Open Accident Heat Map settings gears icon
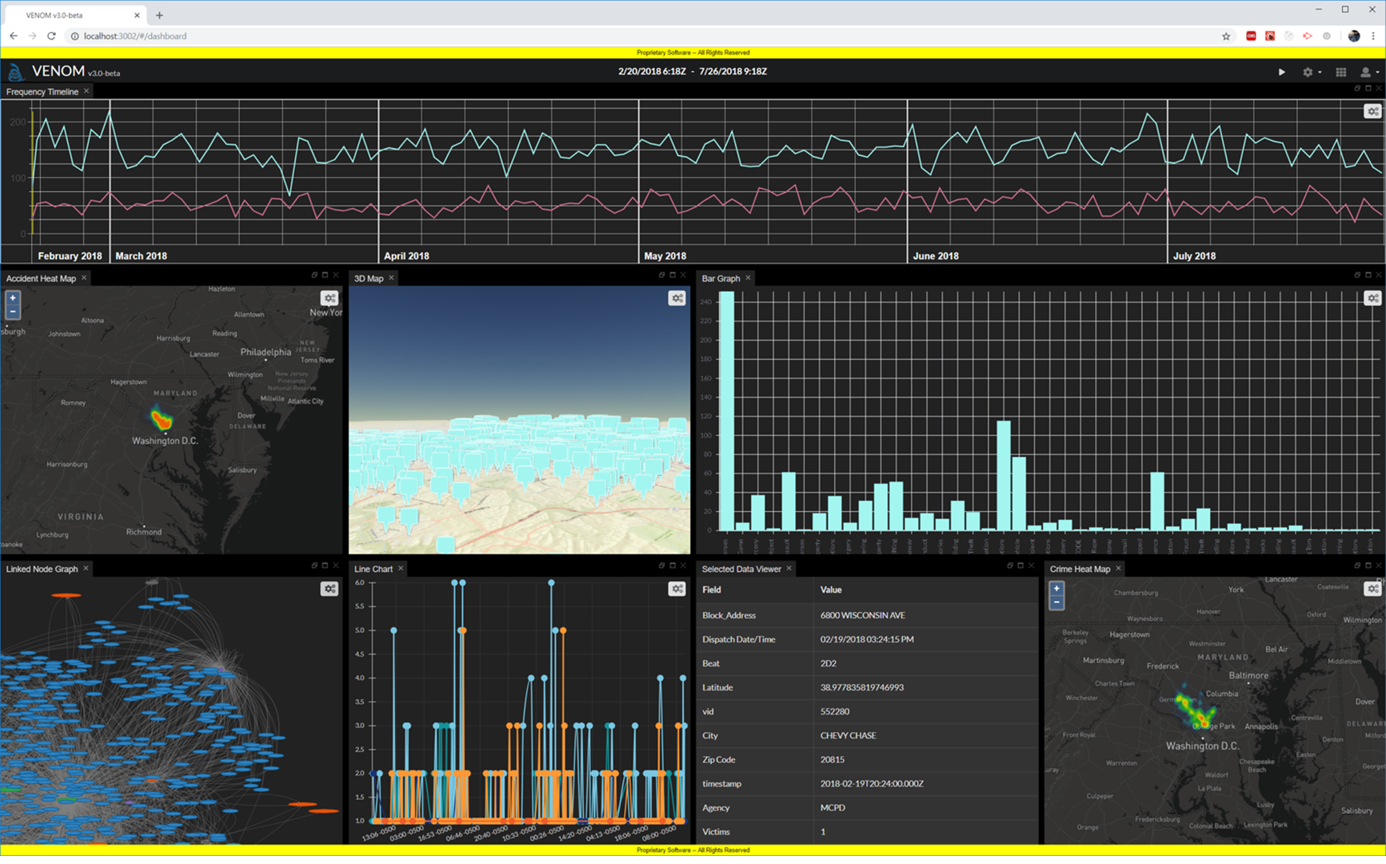1386x864 pixels. (x=329, y=298)
